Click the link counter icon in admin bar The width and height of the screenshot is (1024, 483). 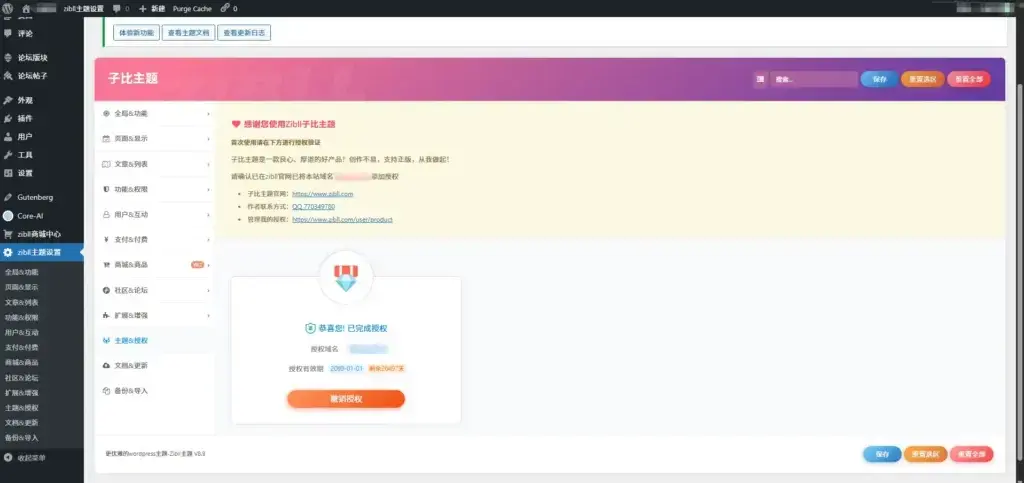click(225, 8)
